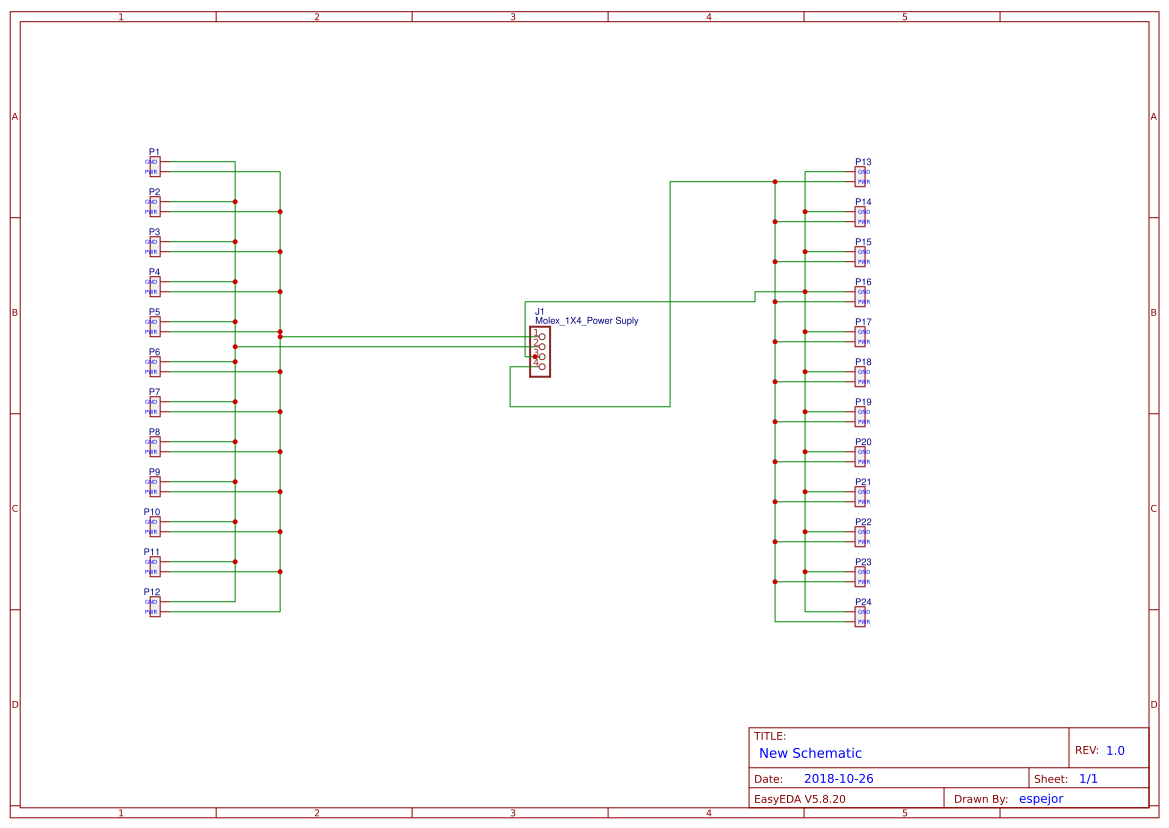Select the P16 connector symbol

click(x=861, y=295)
